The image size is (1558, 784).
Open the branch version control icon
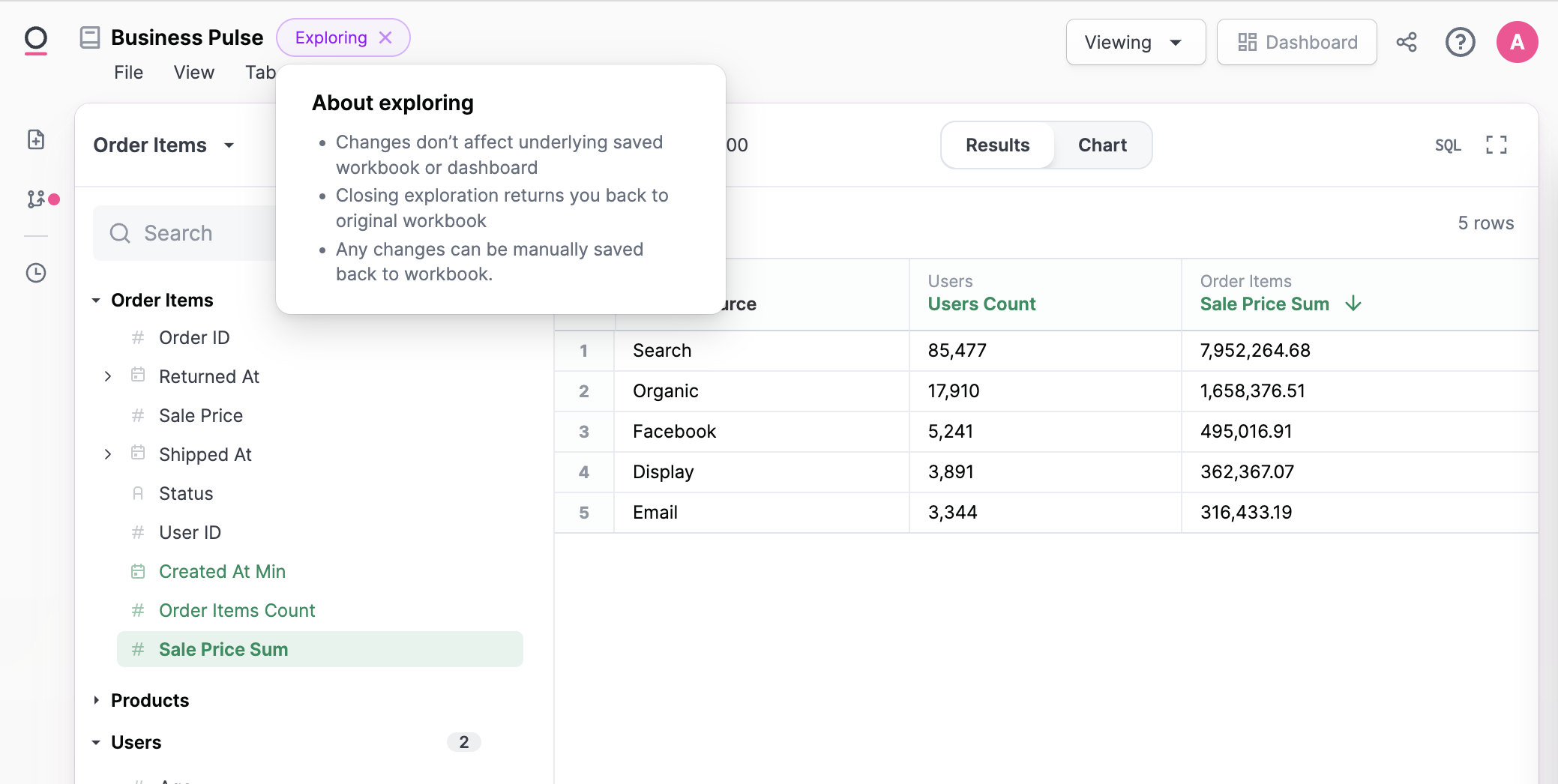click(36, 199)
